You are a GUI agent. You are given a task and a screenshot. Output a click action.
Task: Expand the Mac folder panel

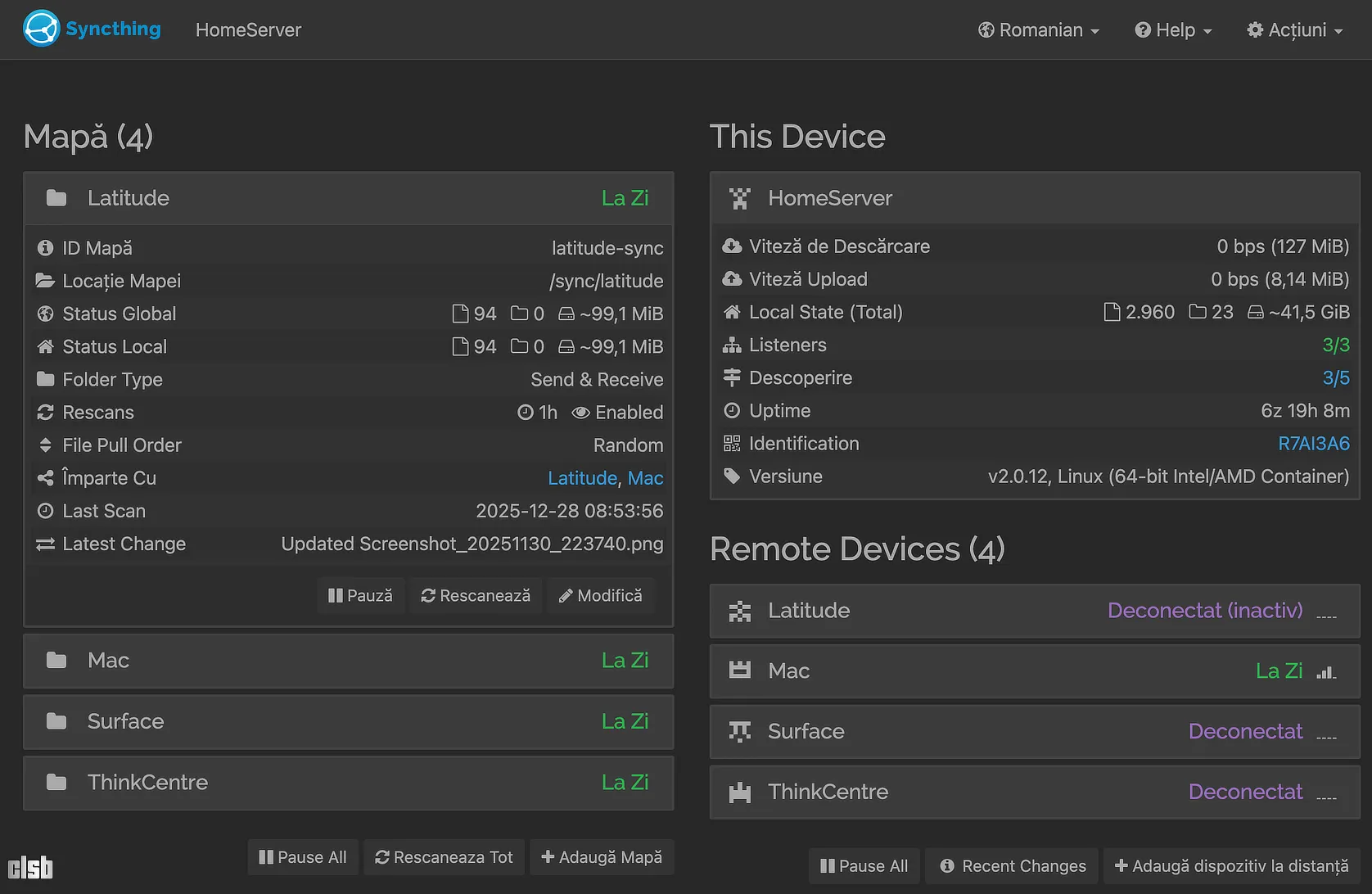[348, 661]
